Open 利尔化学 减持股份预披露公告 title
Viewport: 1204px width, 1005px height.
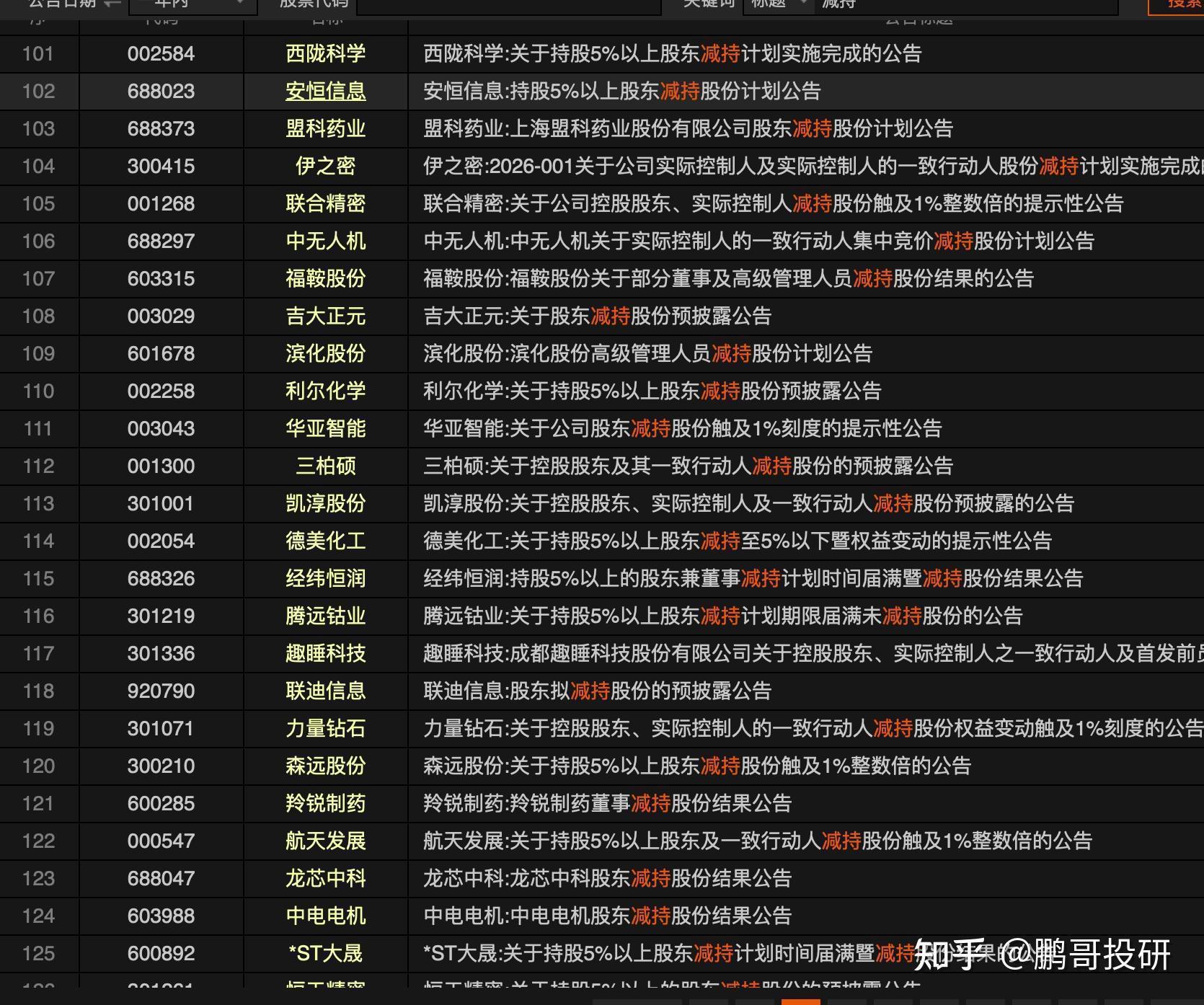coord(652,391)
